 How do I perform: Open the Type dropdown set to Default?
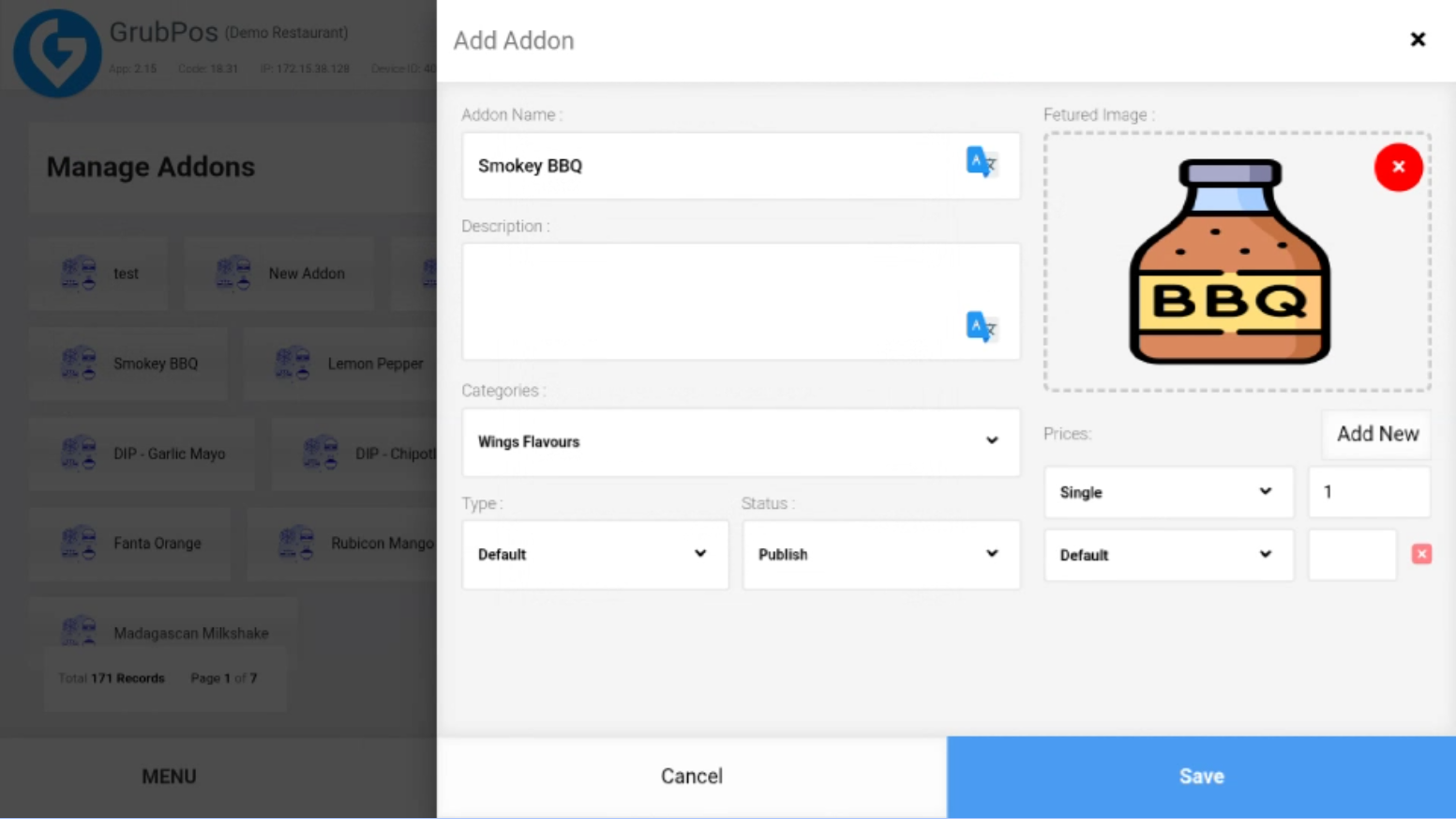(x=594, y=554)
